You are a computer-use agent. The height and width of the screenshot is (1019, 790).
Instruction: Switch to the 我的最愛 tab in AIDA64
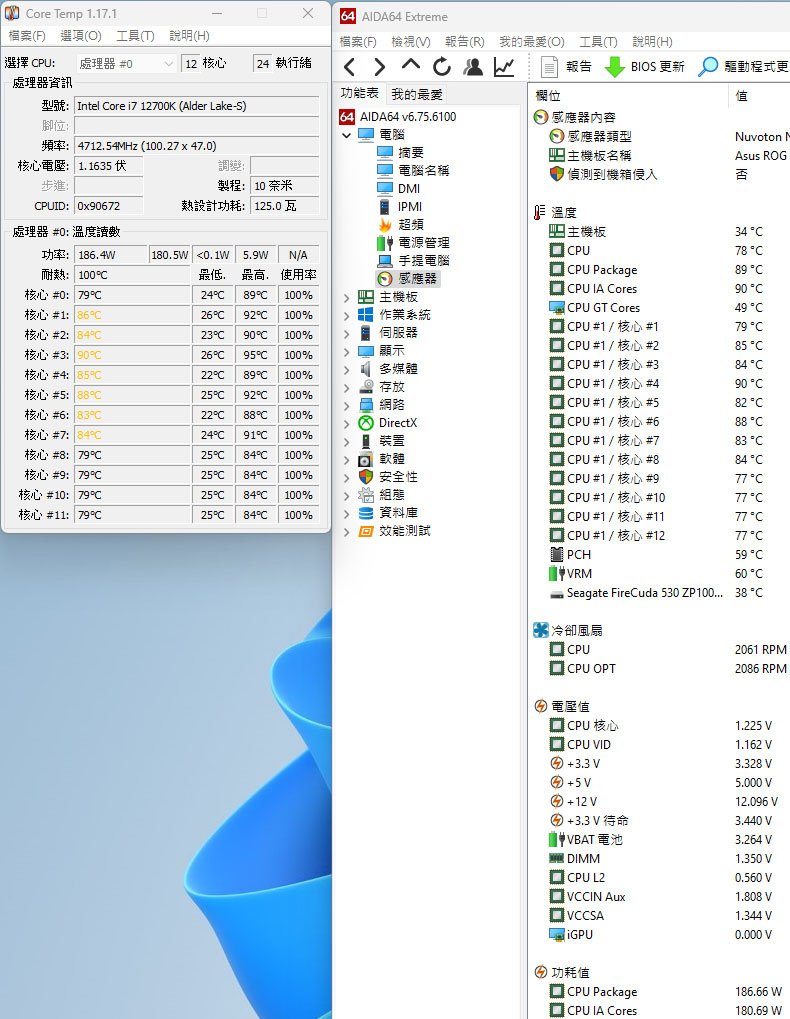(x=416, y=94)
